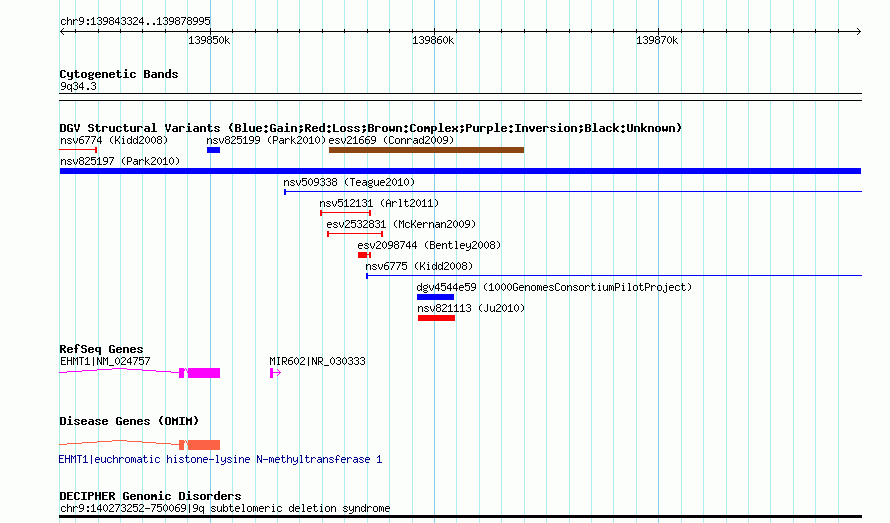This screenshot has height=523, width=890.
Task: Click the DECIPHER chr9:140273252-750069 syndrome label
Action: click(x=225, y=508)
